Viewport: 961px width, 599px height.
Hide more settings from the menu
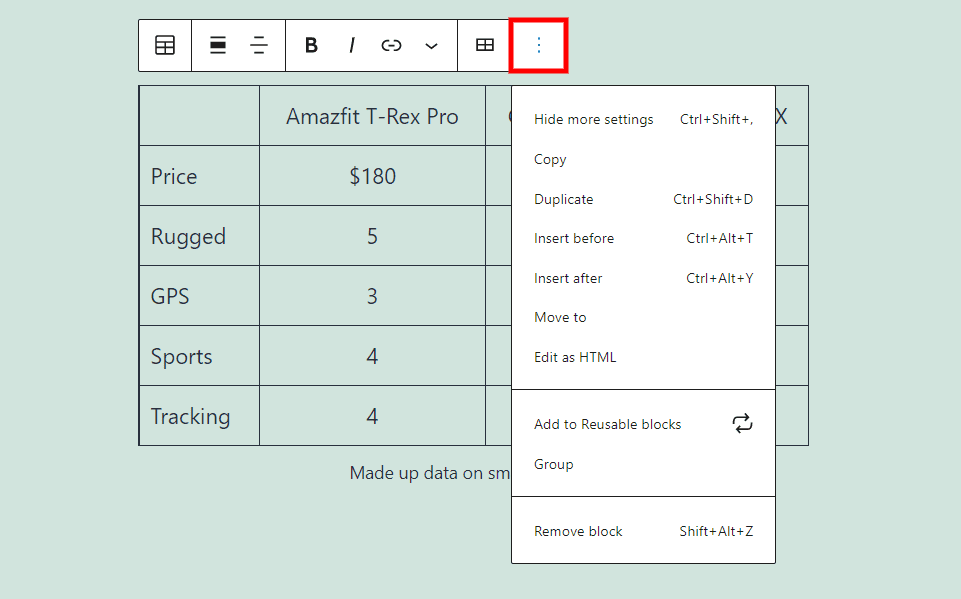(594, 118)
